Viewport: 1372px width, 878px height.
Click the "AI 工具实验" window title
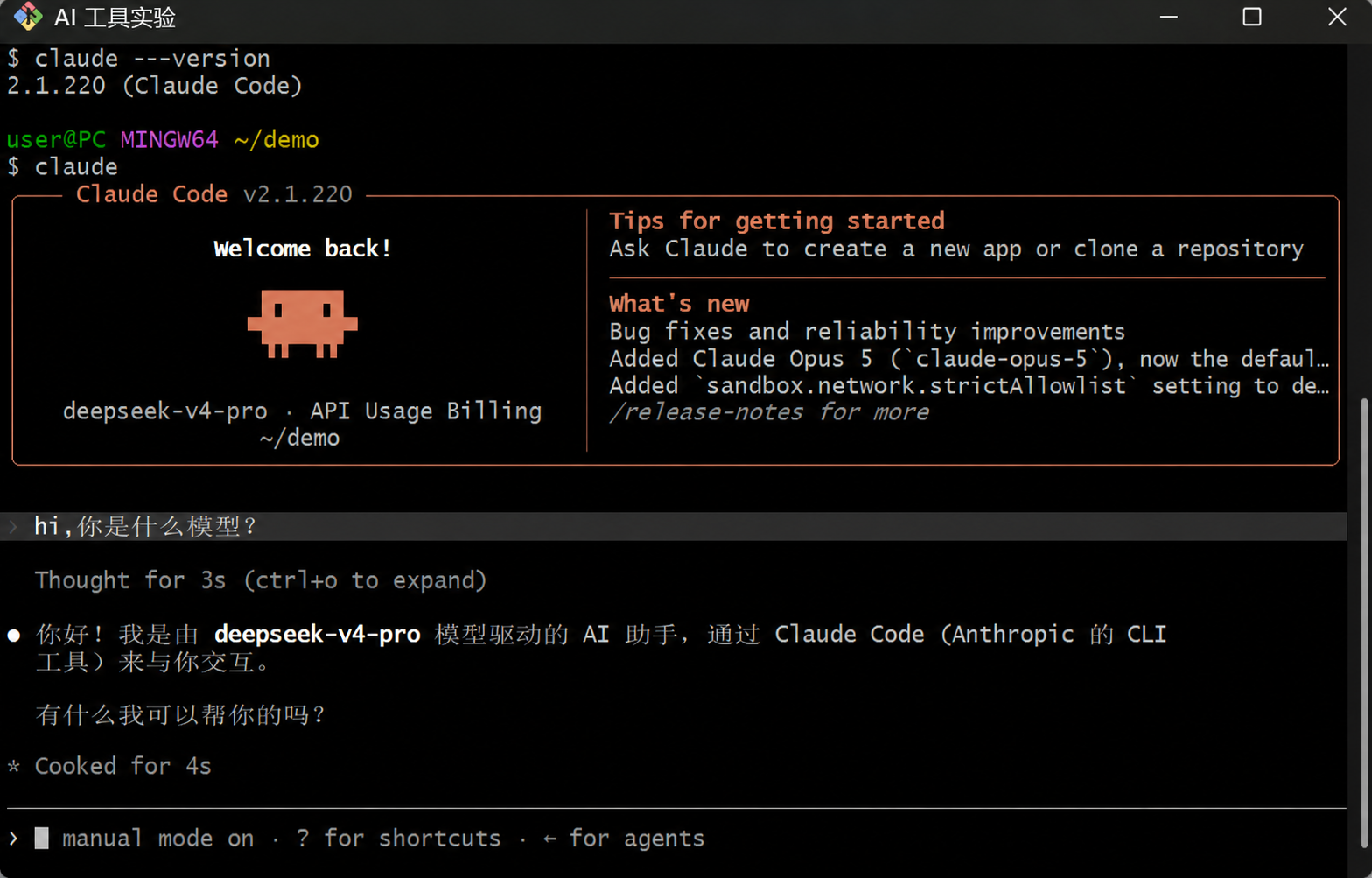coord(115,18)
